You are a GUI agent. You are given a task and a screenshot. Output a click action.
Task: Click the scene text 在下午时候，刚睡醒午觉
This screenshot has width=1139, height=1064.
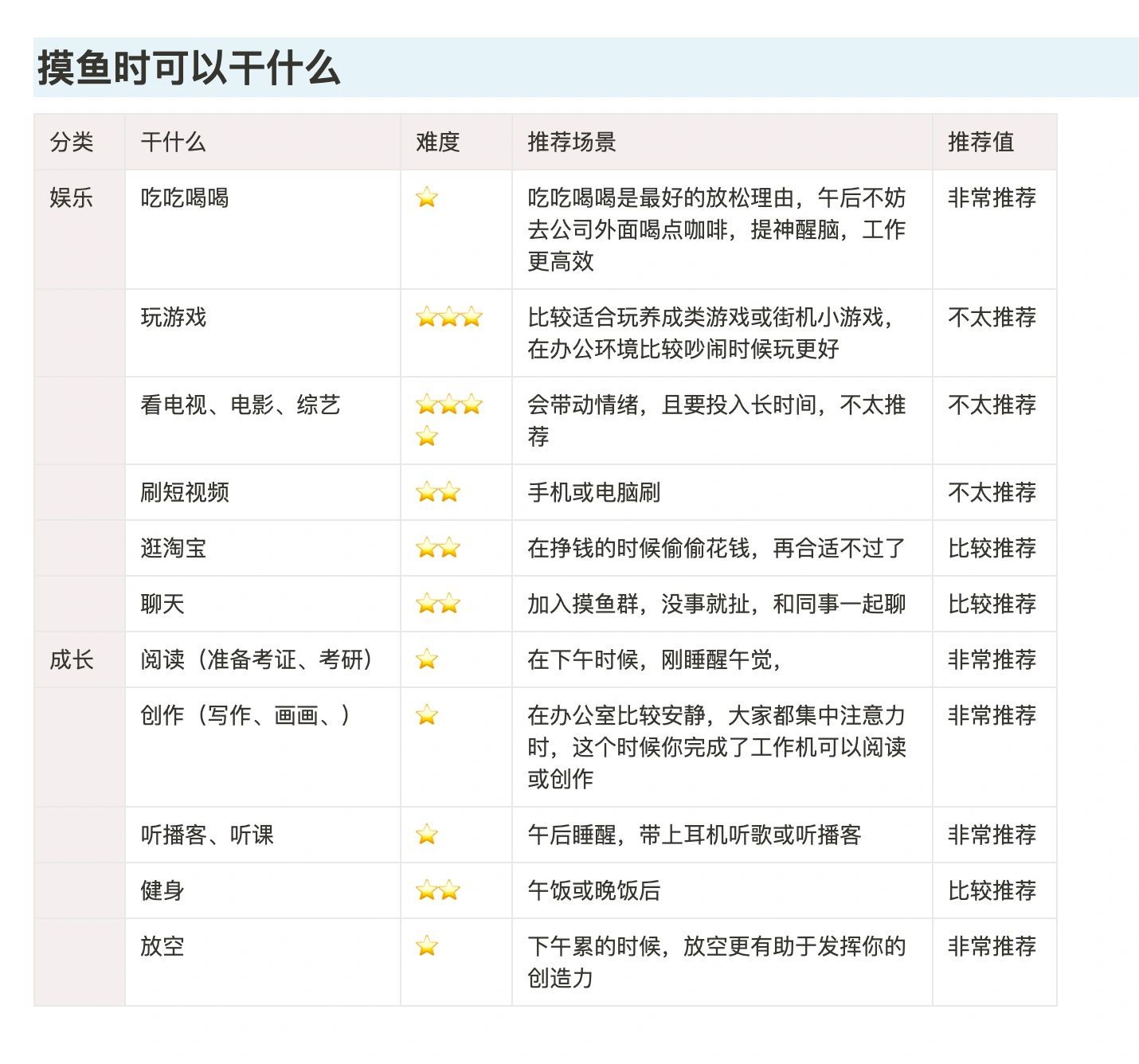point(655,659)
